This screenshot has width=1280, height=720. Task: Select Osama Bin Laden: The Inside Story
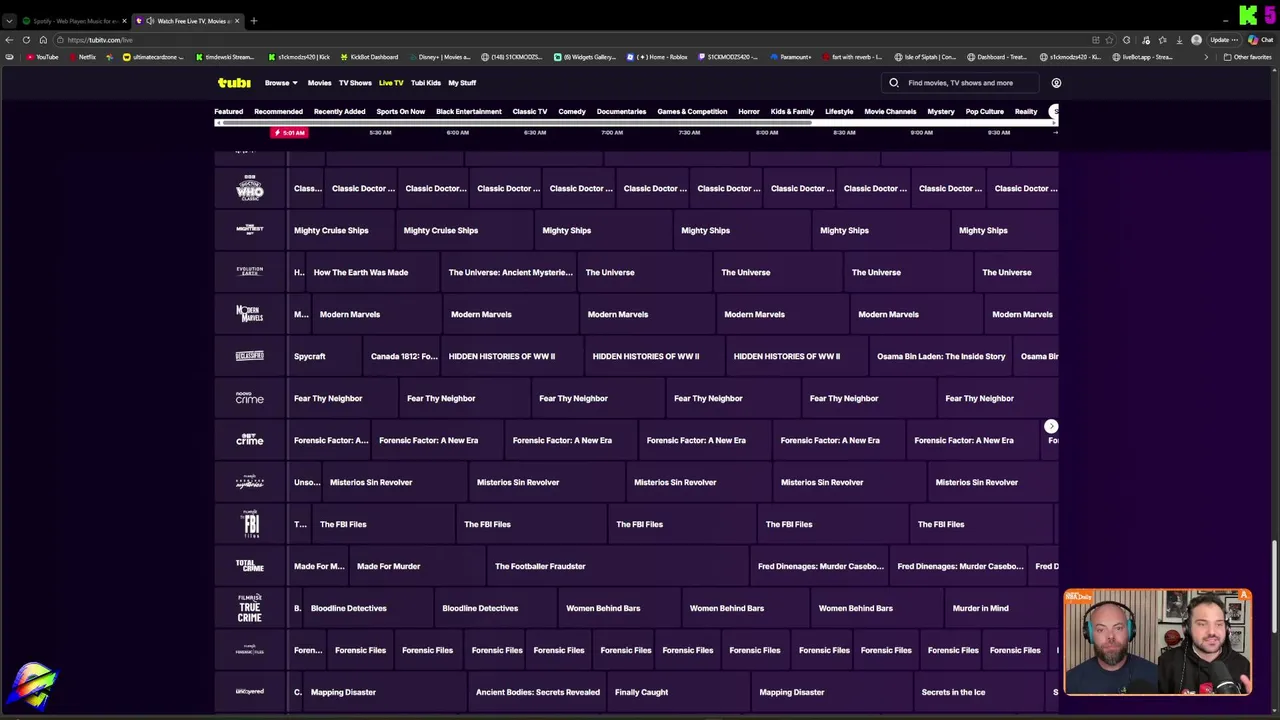pos(941,356)
